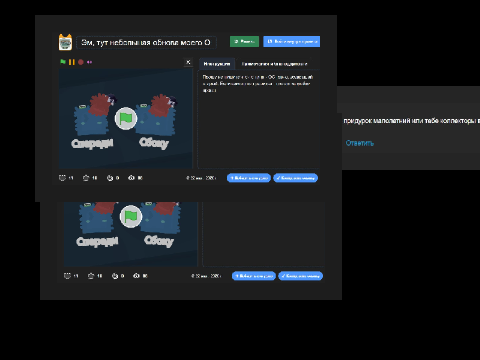Screen dimensions: 480x360
Task: Pause the project with the yellow pause icon
Action: coord(72,62)
